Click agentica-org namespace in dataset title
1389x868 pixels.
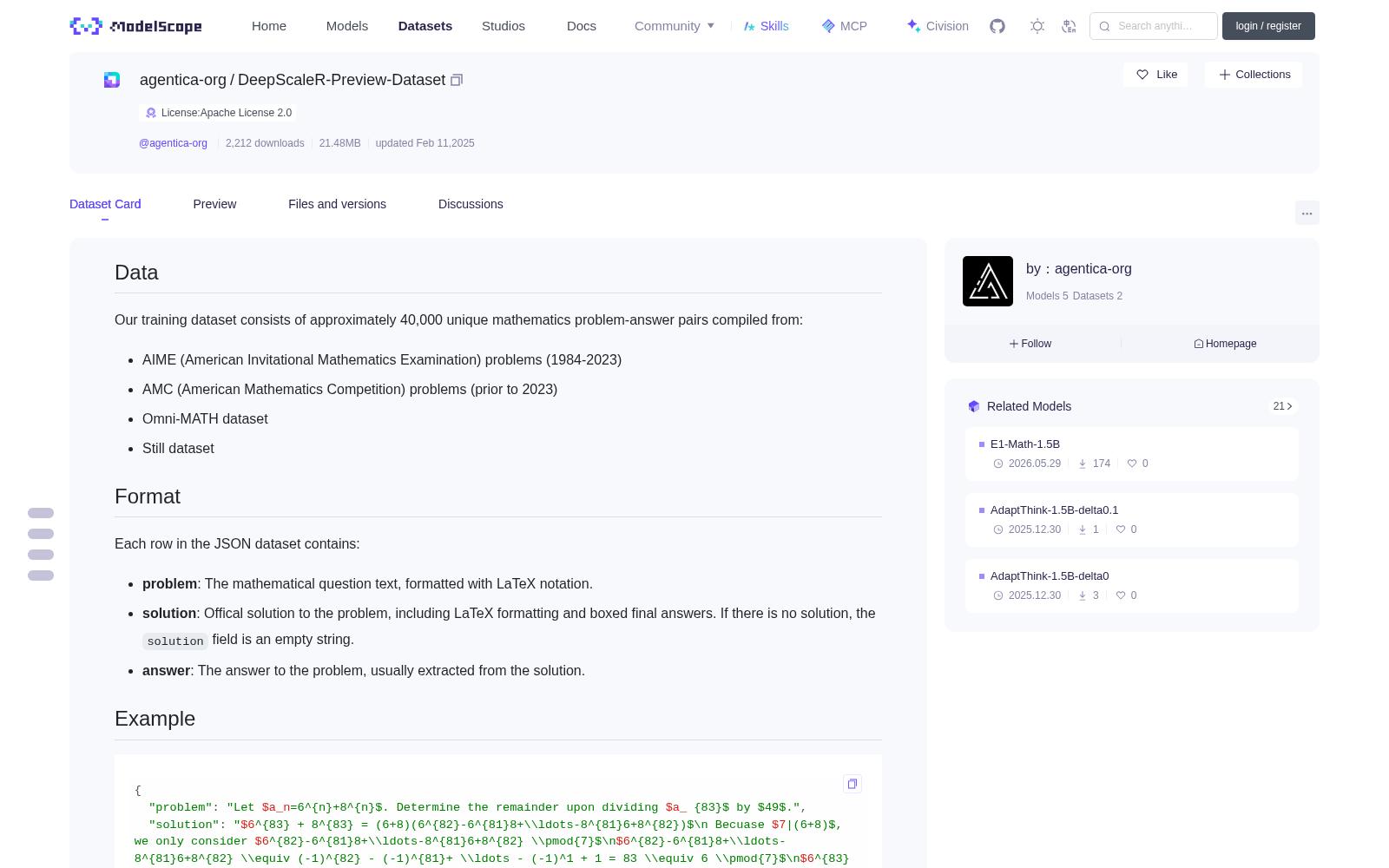pyautogui.click(x=183, y=80)
